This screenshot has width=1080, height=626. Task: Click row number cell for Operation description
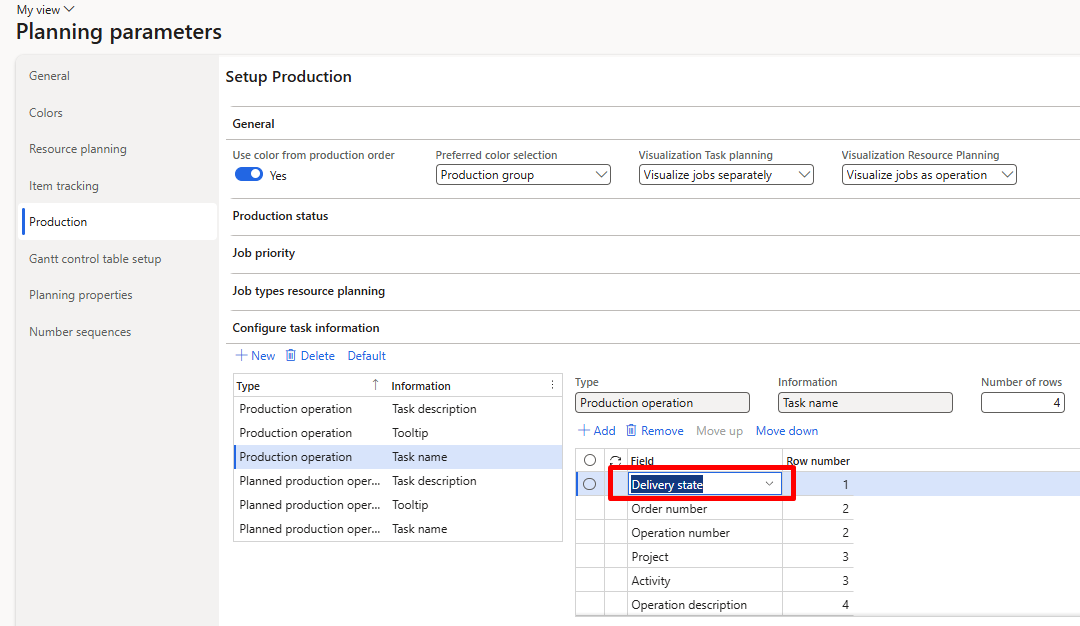pyautogui.click(x=818, y=605)
